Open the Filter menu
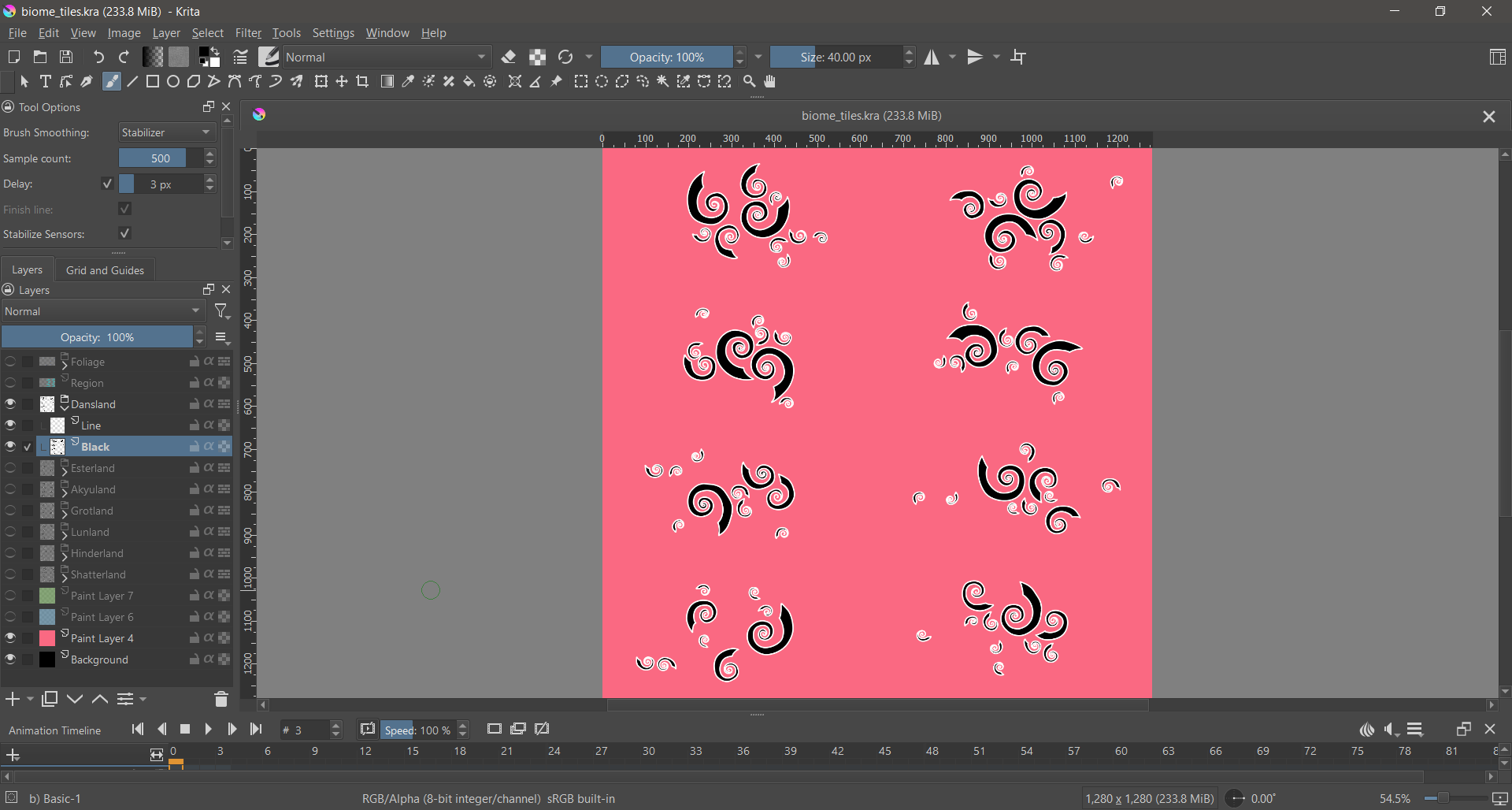The width and height of the screenshot is (1512, 810). tap(248, 33)
